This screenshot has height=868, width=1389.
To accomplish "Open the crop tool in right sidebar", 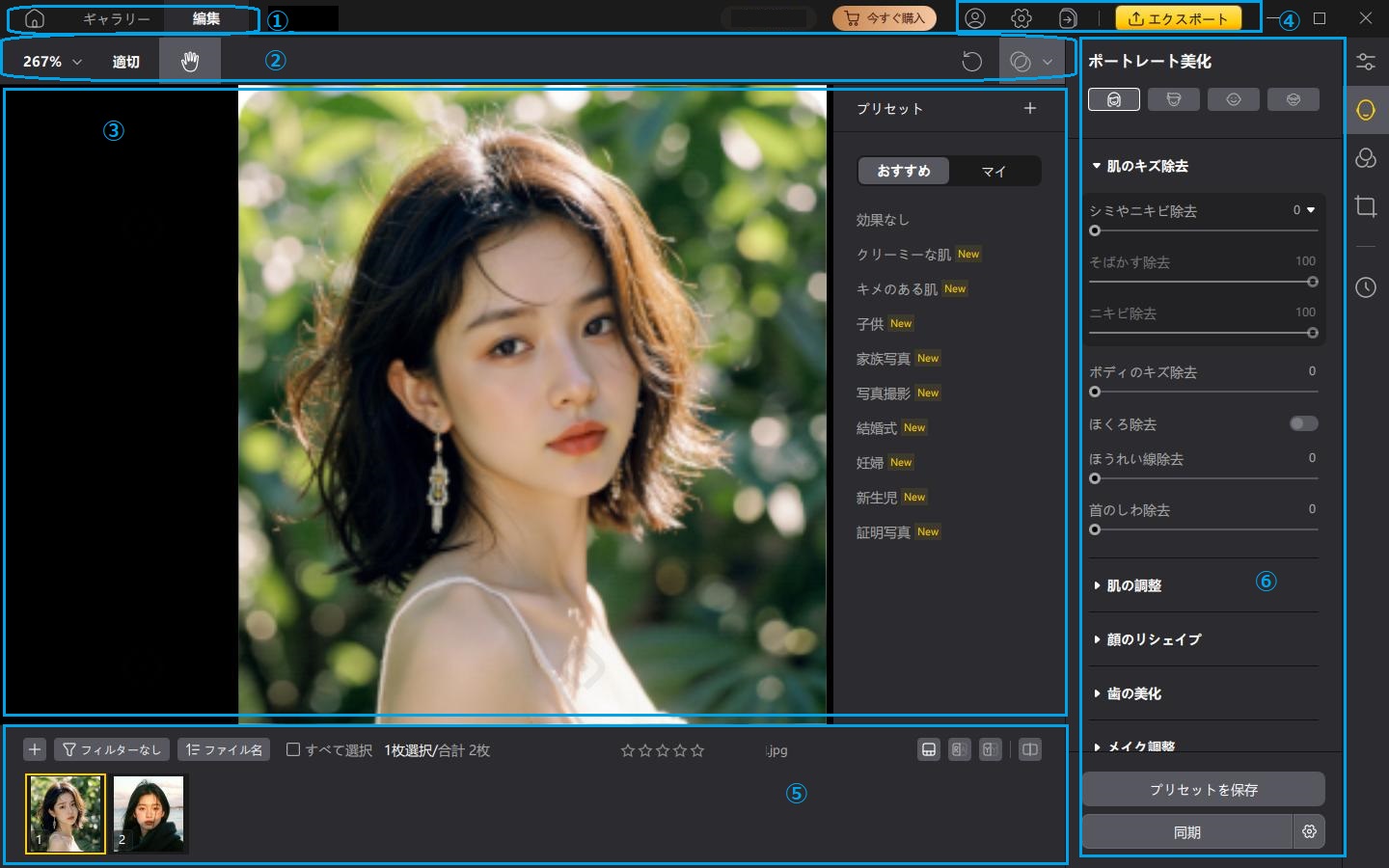I will [1365, 206].
